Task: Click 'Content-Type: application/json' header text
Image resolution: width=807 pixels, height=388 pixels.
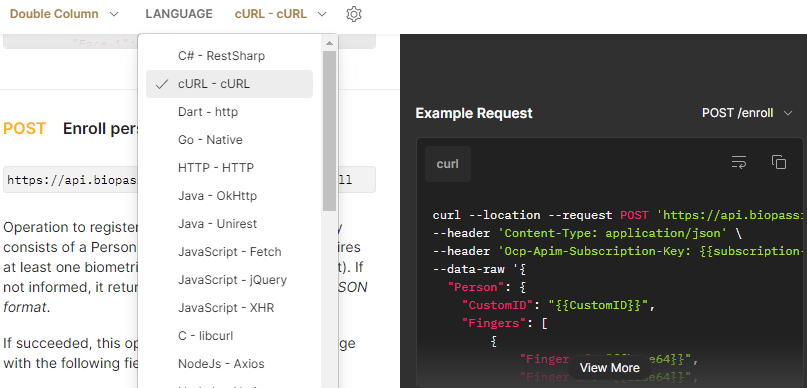Action: [x=613, y=233]
